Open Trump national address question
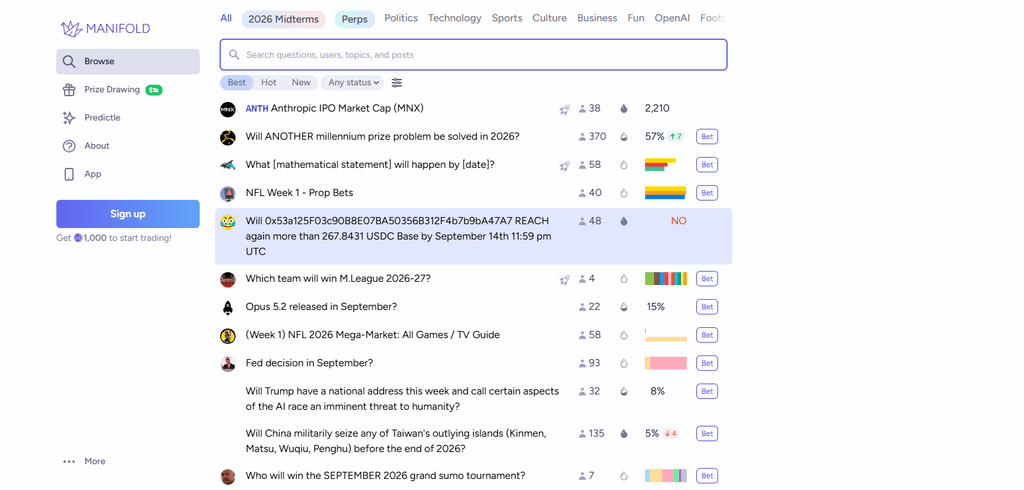The width and height of the screenshot is (1024, 490). point(402,399)
